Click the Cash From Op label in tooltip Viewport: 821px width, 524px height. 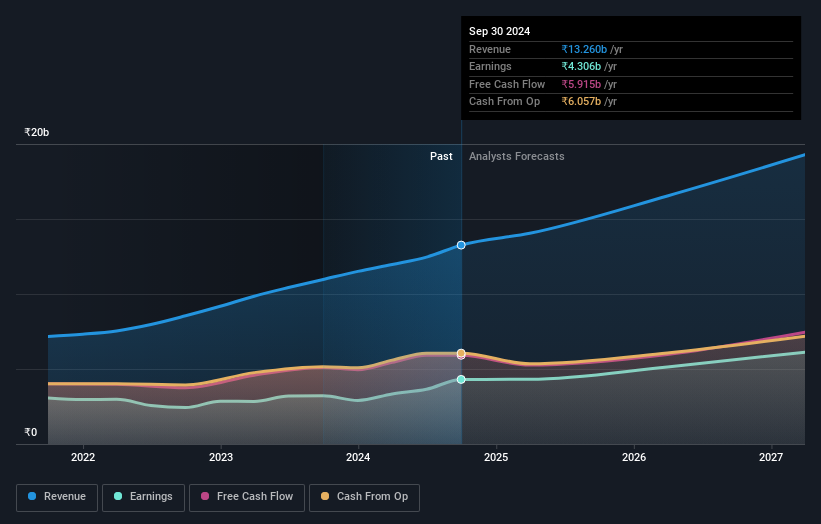tap(504, 102)
